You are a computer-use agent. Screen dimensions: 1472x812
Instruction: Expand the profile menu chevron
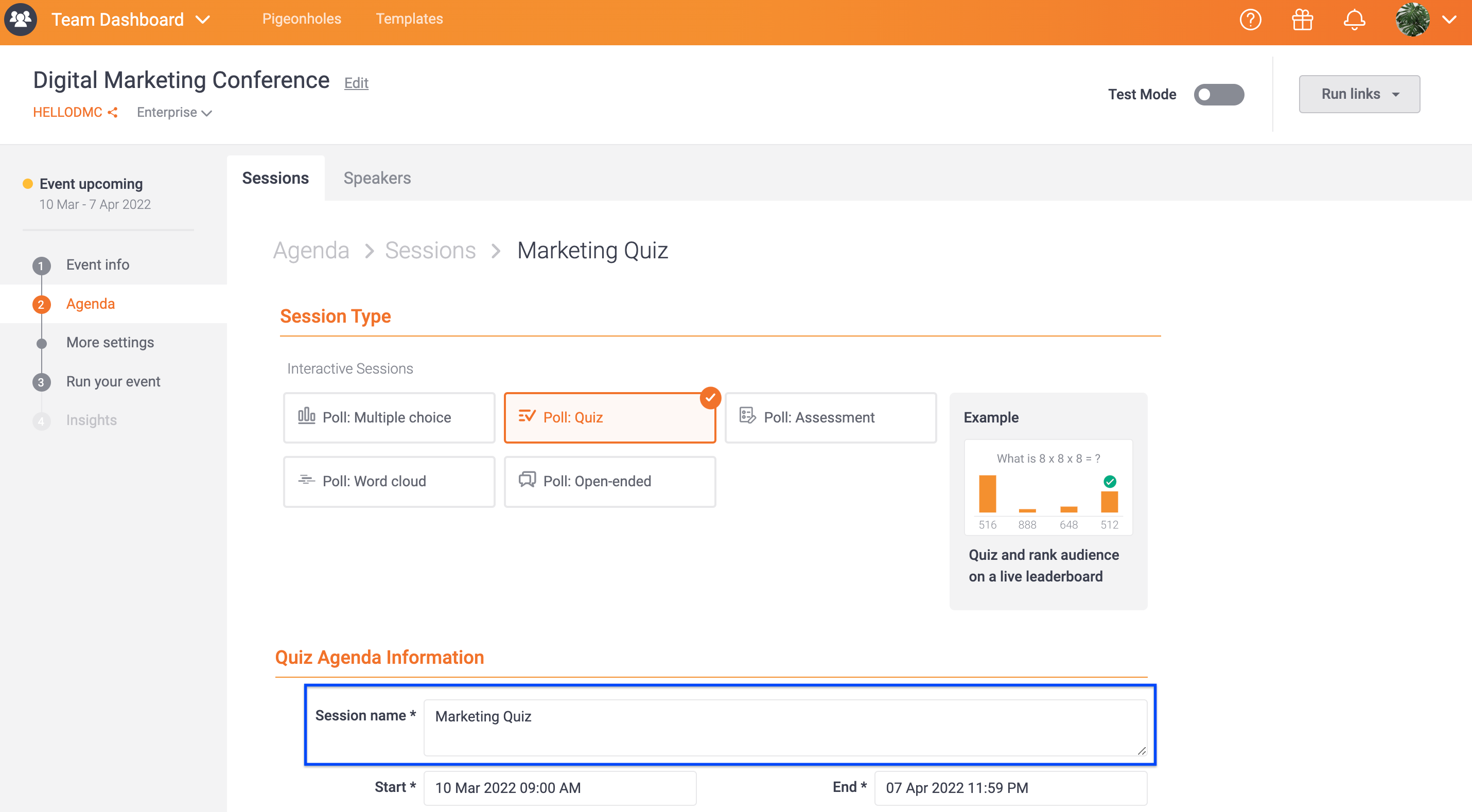1449,20
